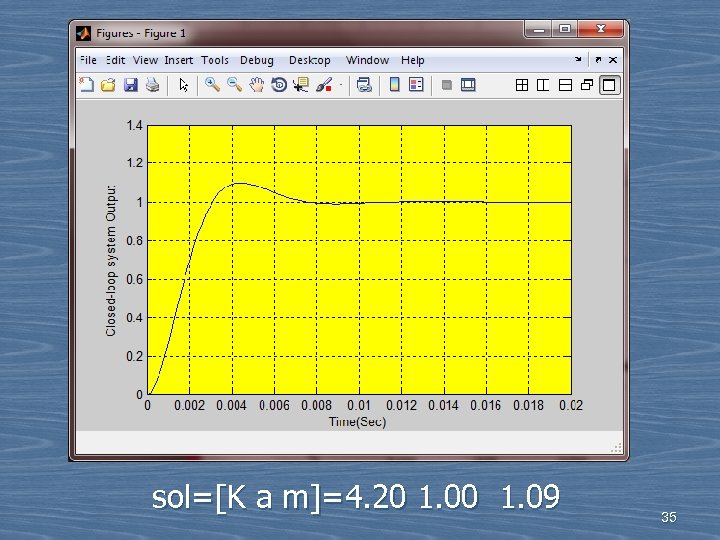This screenshot has height=540, width=720.
Task: Open the Edit menu
Action: [116, 60]
